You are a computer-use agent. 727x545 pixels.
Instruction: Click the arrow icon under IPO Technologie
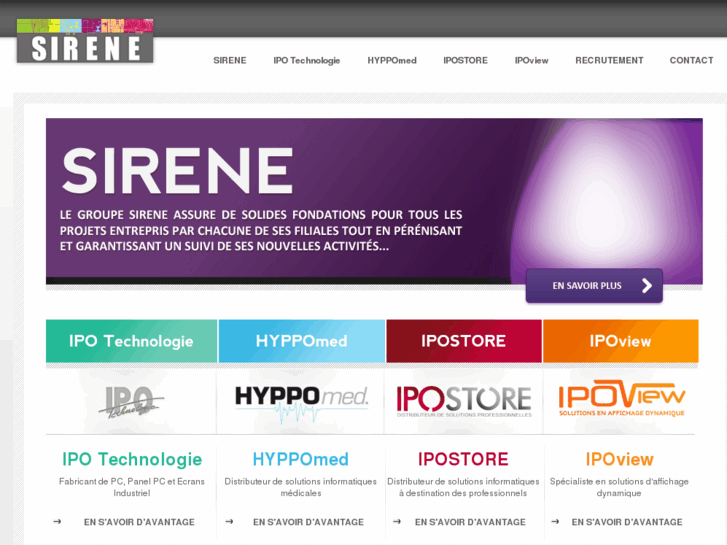(x=57, y=522)
